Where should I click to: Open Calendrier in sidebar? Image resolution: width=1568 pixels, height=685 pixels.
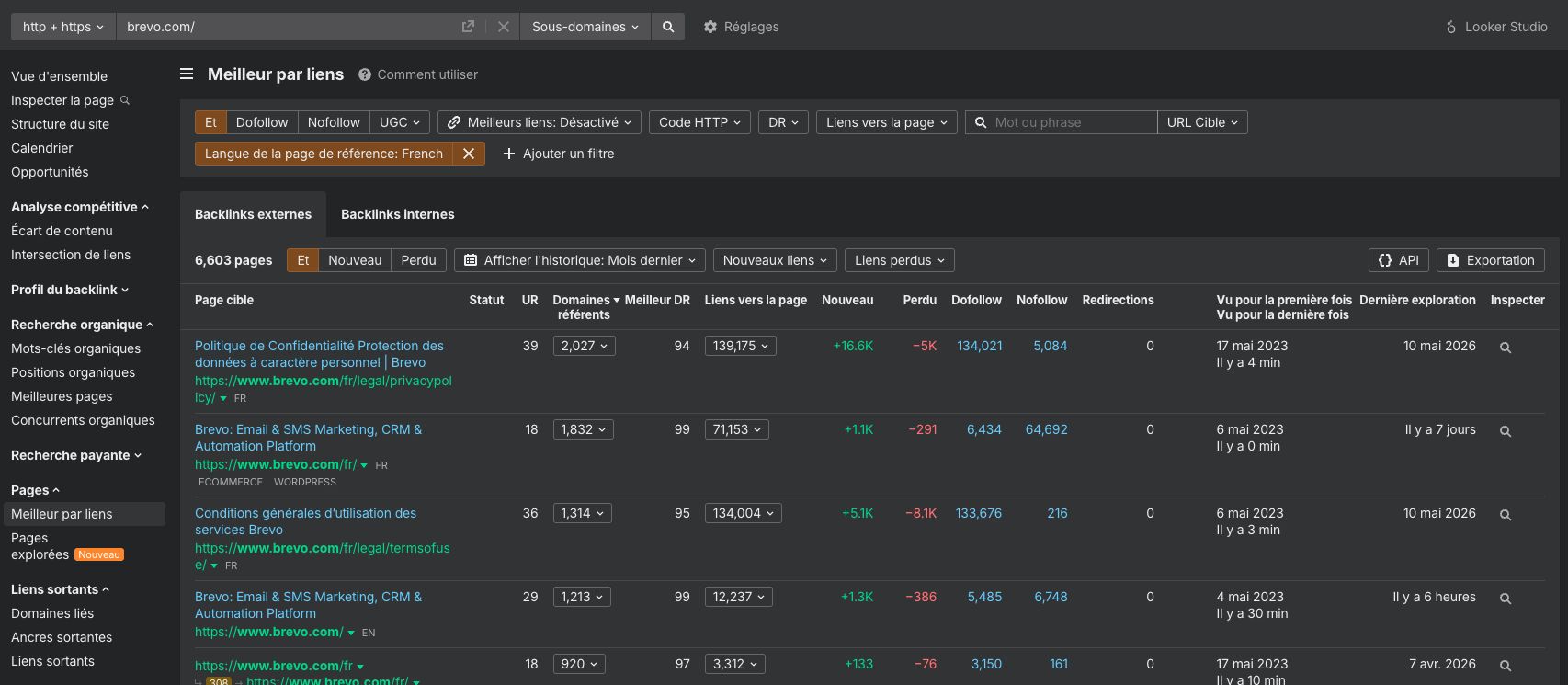(x=41, y=148)
